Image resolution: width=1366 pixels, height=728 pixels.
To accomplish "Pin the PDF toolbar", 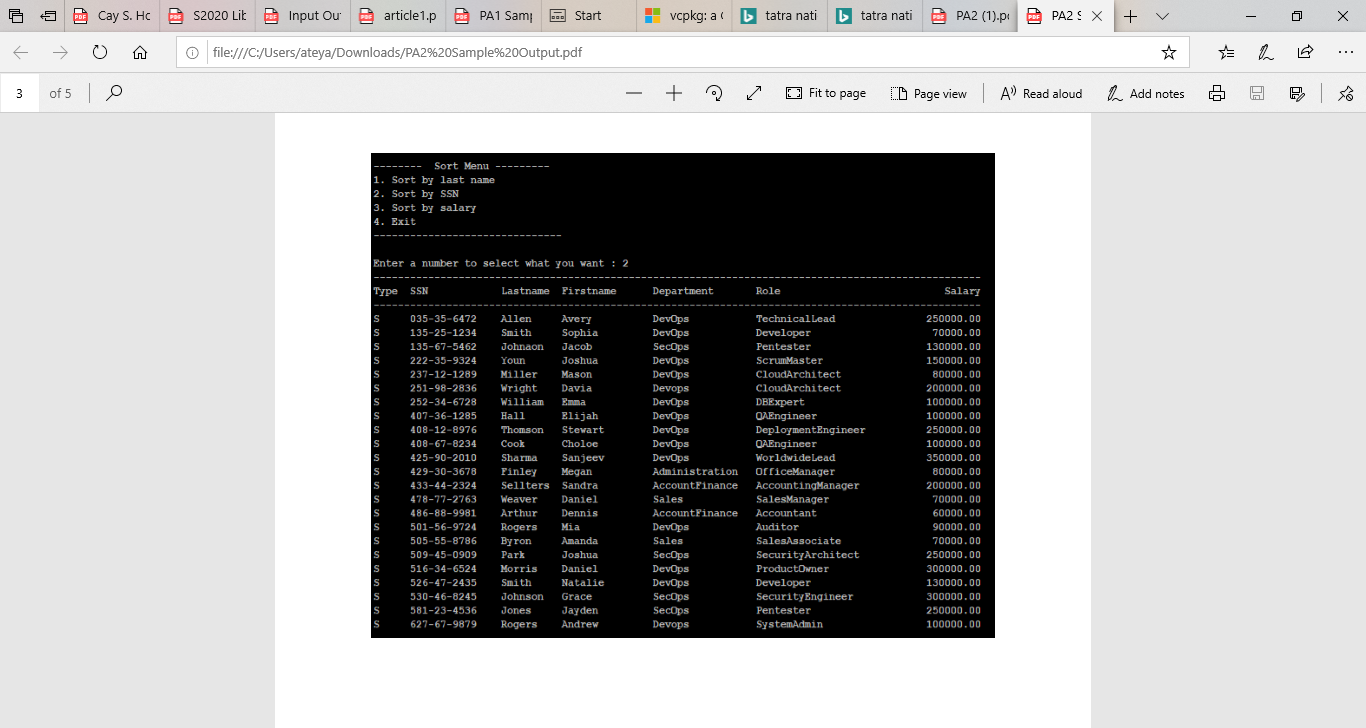I will click(1345, 93).
